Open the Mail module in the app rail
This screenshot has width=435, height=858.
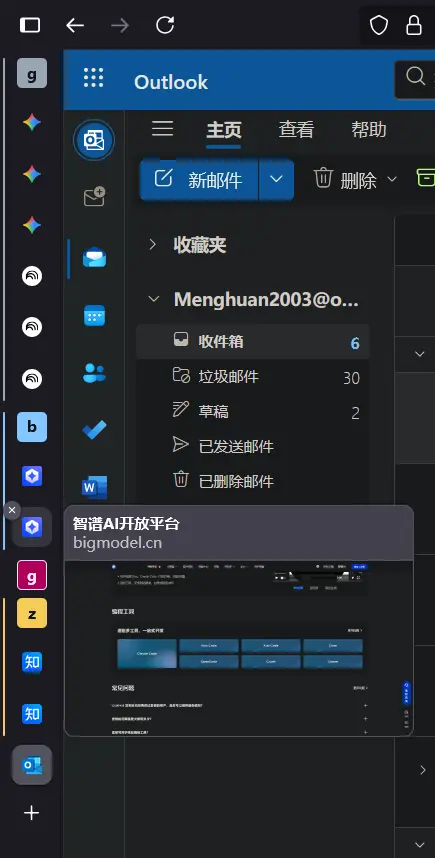point(94,257)
